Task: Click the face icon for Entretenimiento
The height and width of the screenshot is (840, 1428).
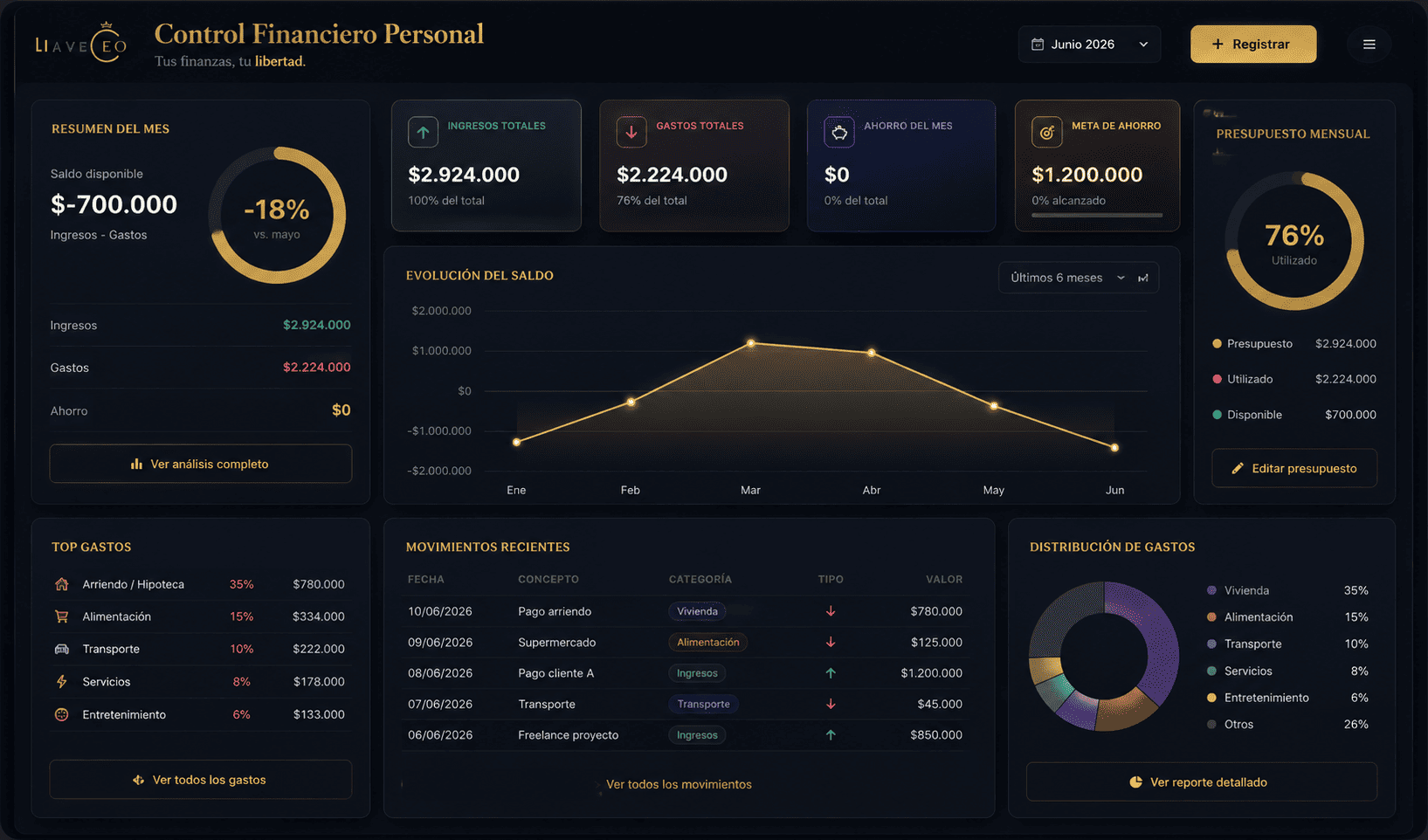Action: pyautogui.click(x=61, y=714)
